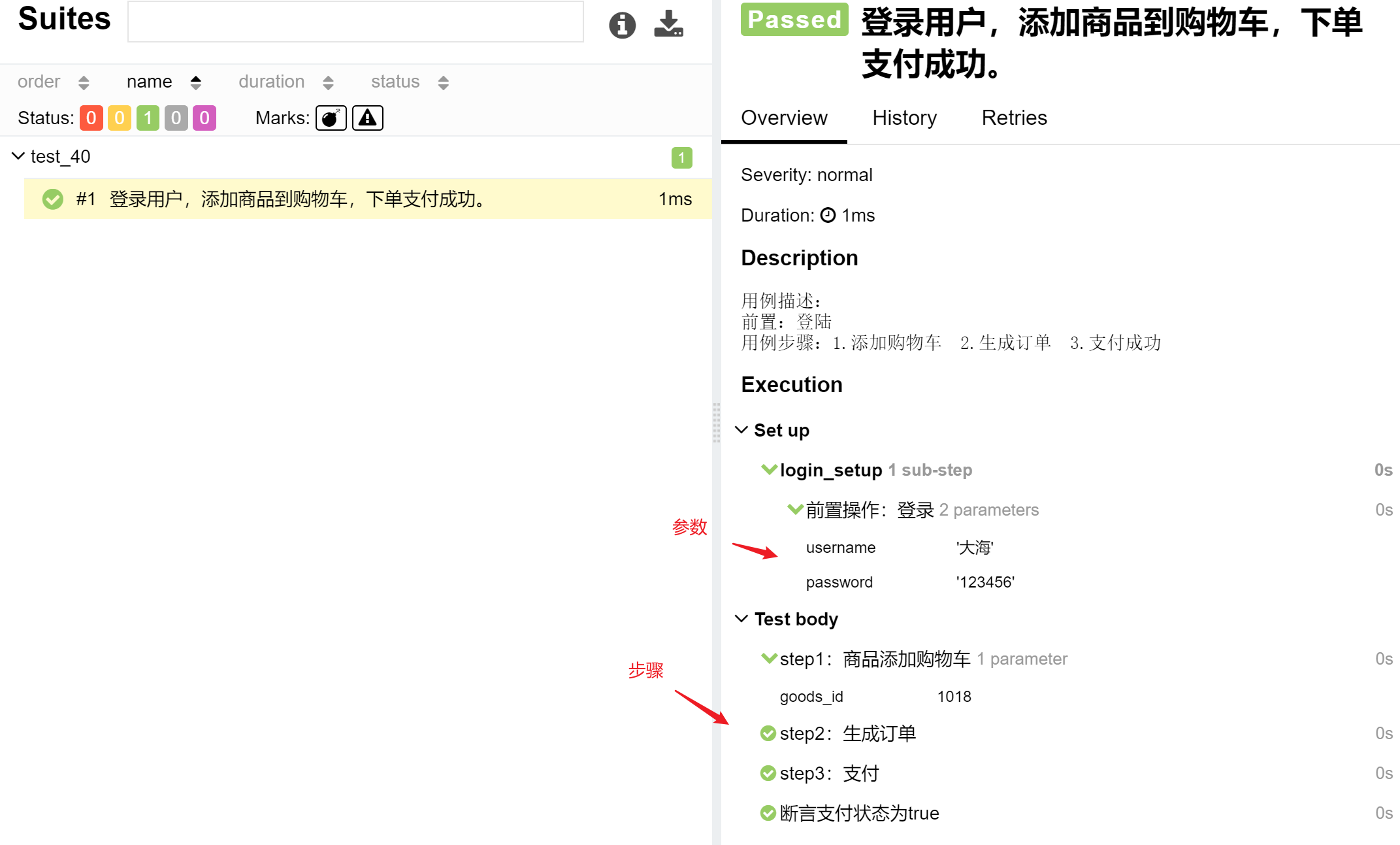The height and width of the screenshot is (845, 1400).
Task: Toggle the warning triangle mark filter
Action: click(367, 118)
